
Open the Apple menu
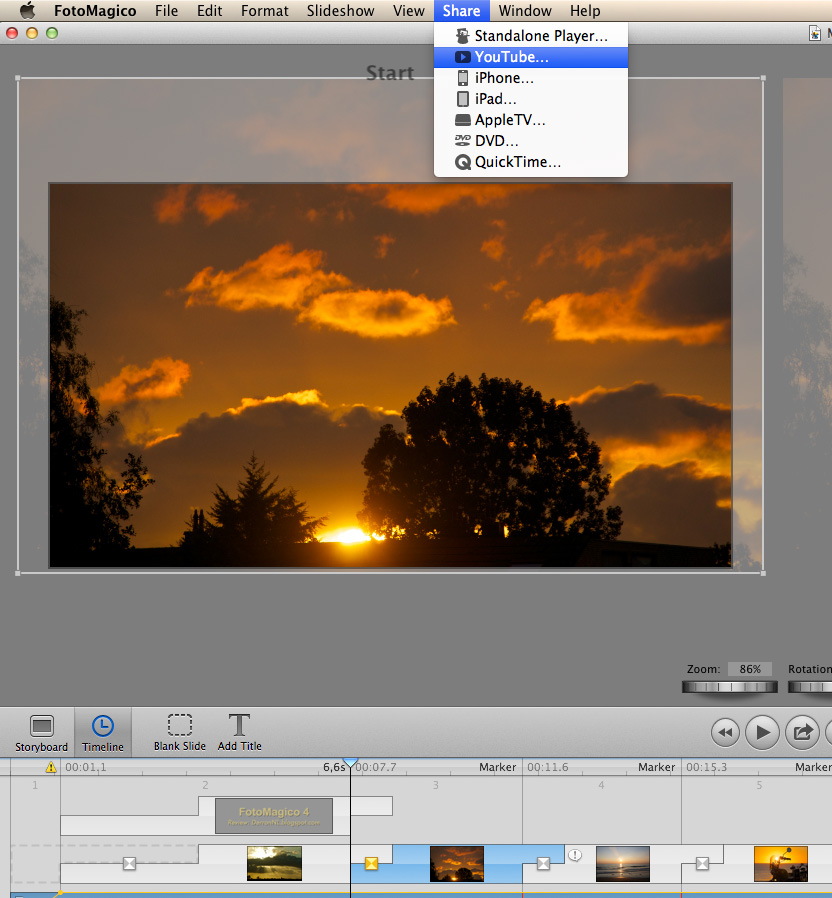pos(27,10)
